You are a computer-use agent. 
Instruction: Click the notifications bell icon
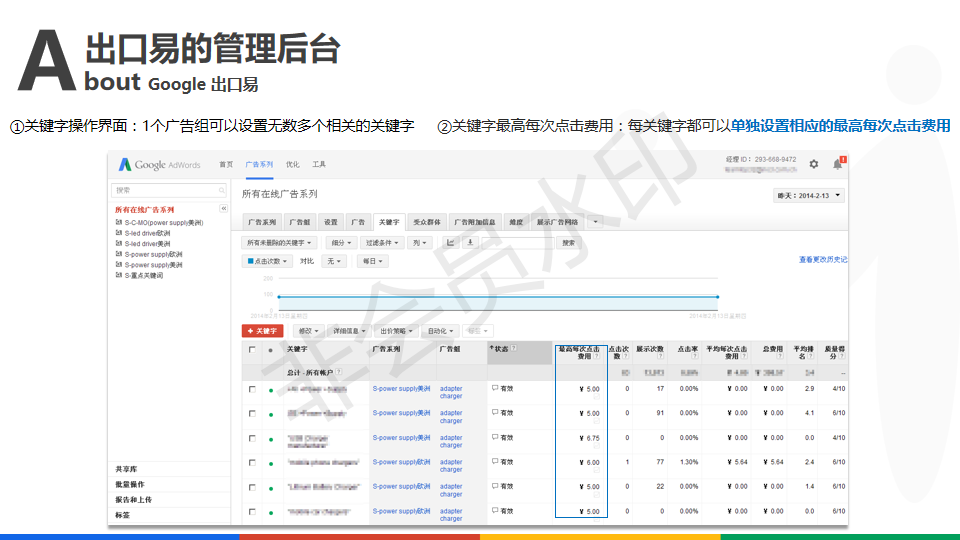(x=838, y=164)
